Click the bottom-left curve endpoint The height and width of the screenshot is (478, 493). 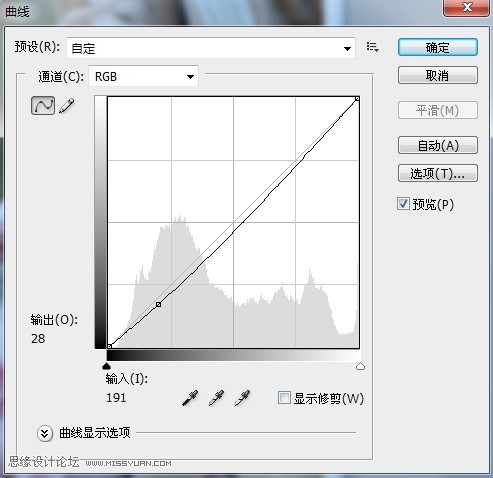coord(109,346)
